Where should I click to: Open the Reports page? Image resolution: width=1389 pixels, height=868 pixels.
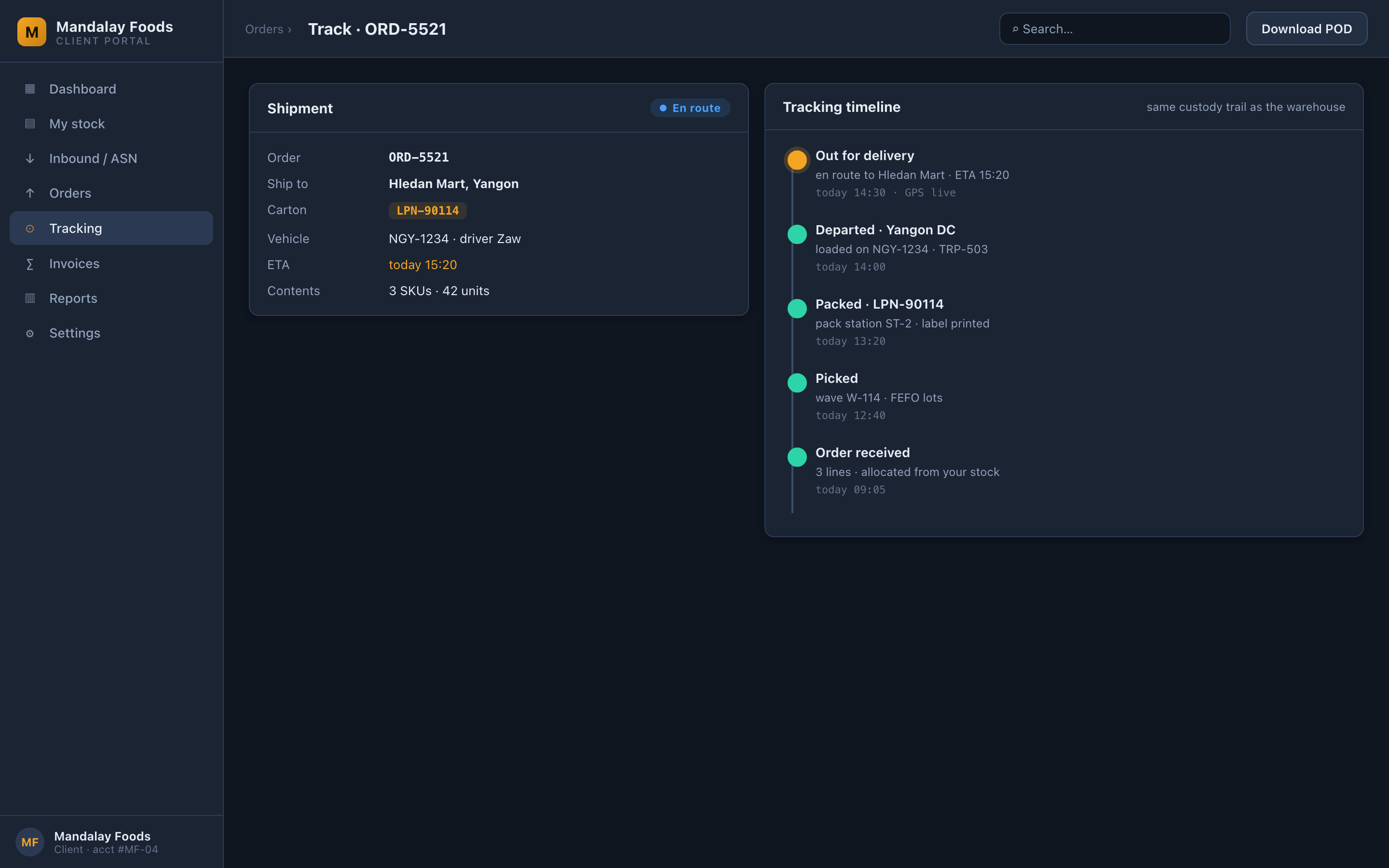tap(111, 298)
